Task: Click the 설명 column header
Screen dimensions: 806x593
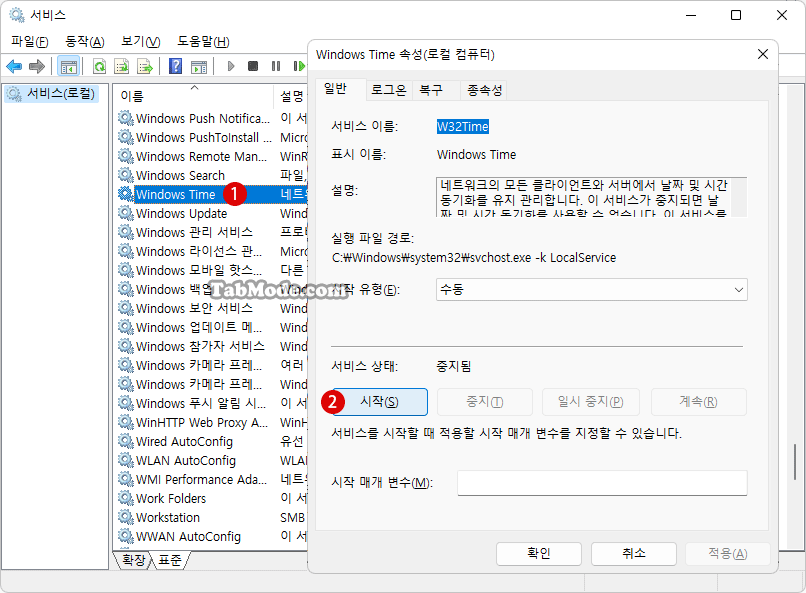Action: (x=291, y=95)
